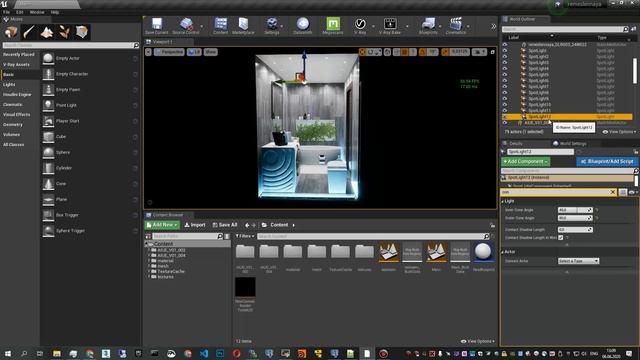Toggle visibility of SpotLight11 in outliner

(x=505, y=111)
